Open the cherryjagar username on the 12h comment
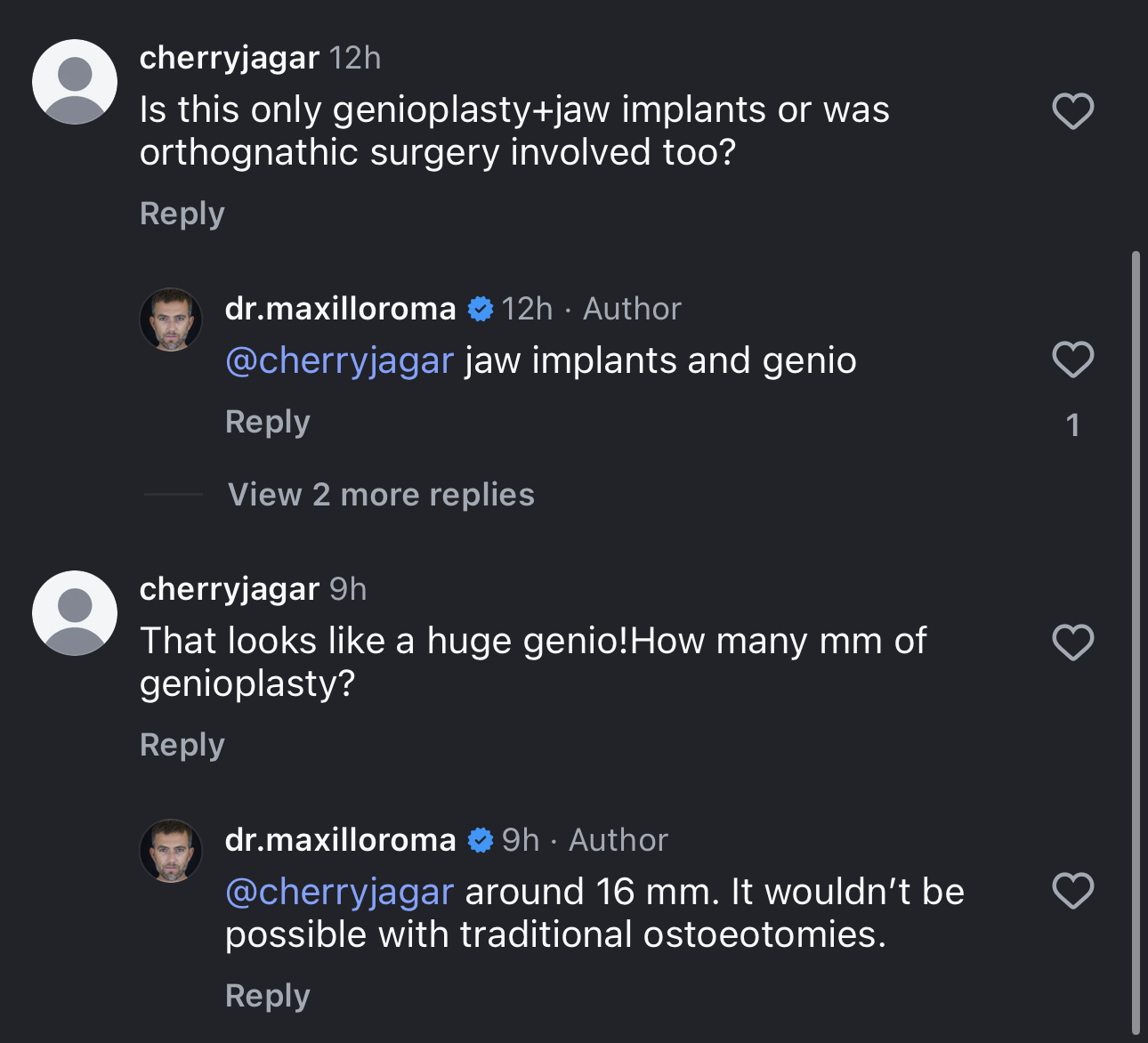The height and width of the screenshot is (1043, 1148). point(230,58)
